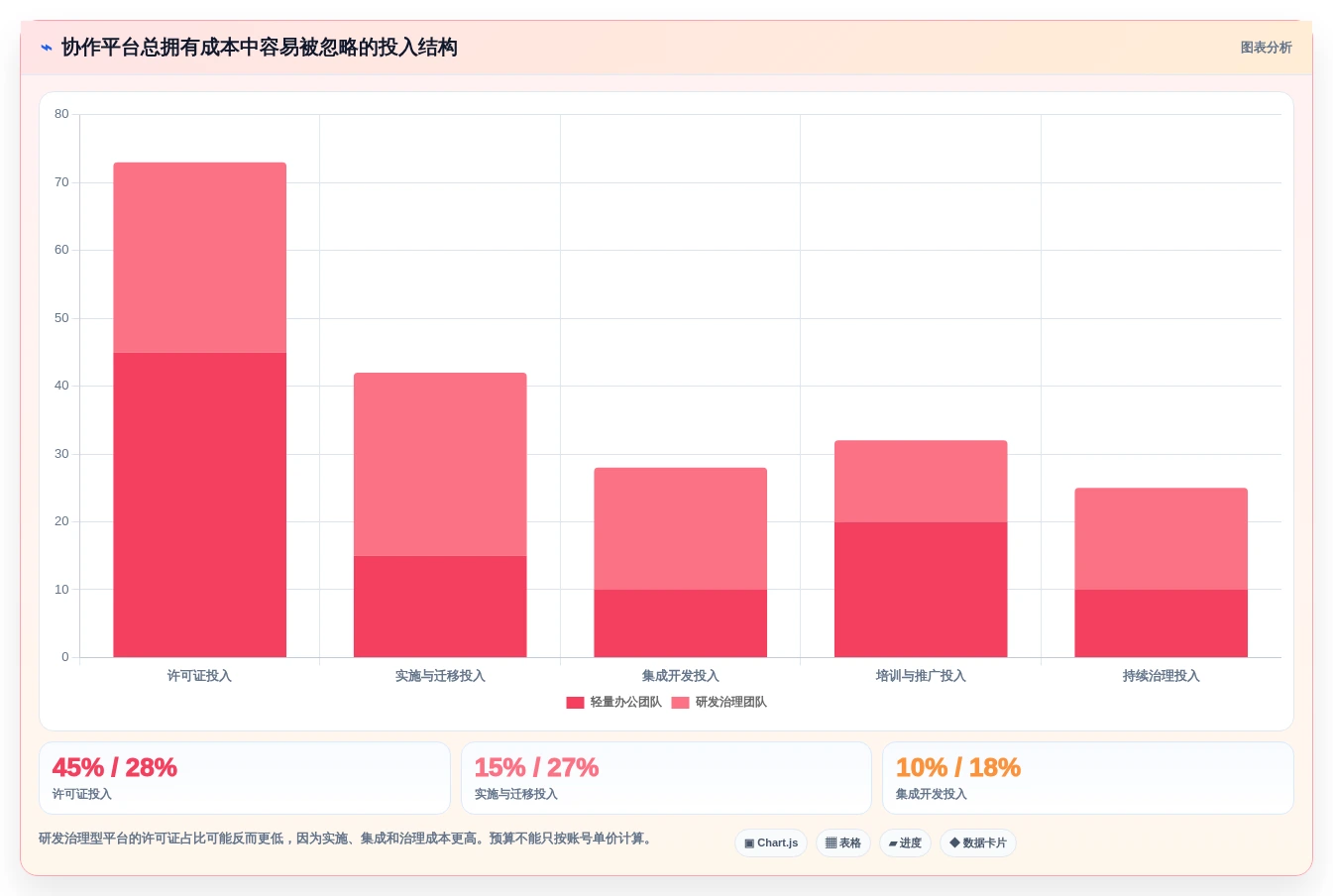The width and height of the screenshot is (1333, 896).
Task: Click the chart title 协作平台总拥有成本 heading
Action: pyautogui.click(x=260, y=48)
